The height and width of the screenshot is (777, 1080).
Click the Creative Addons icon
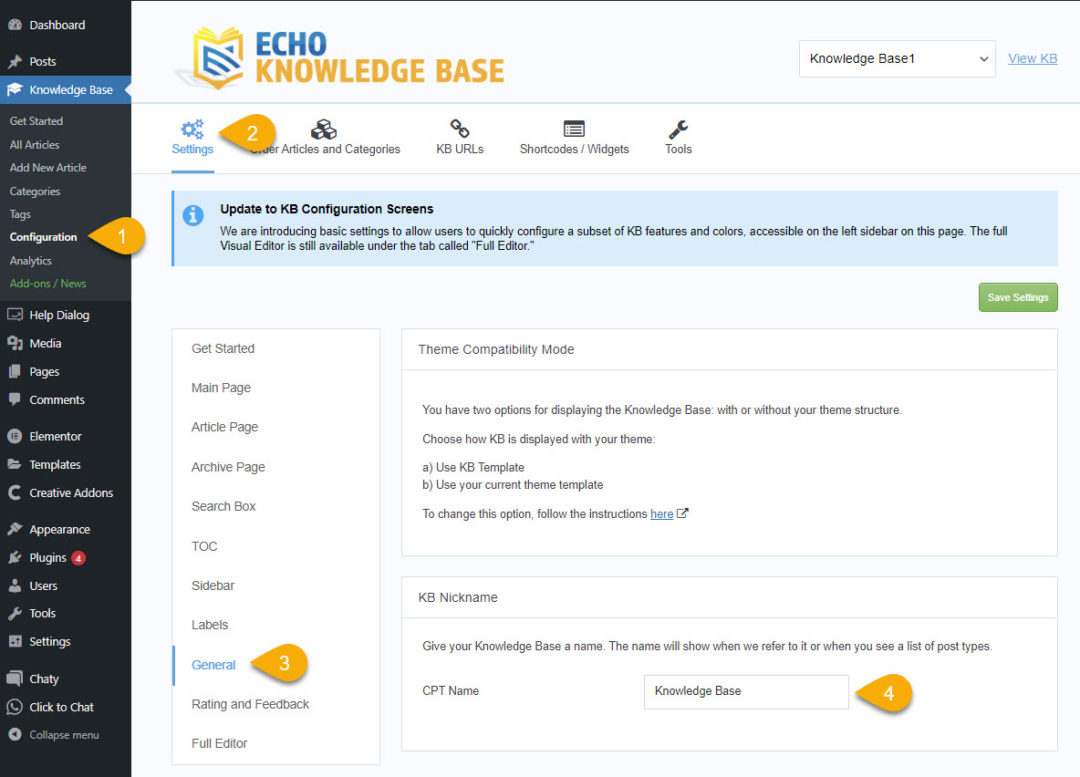(x=14, y=493)
